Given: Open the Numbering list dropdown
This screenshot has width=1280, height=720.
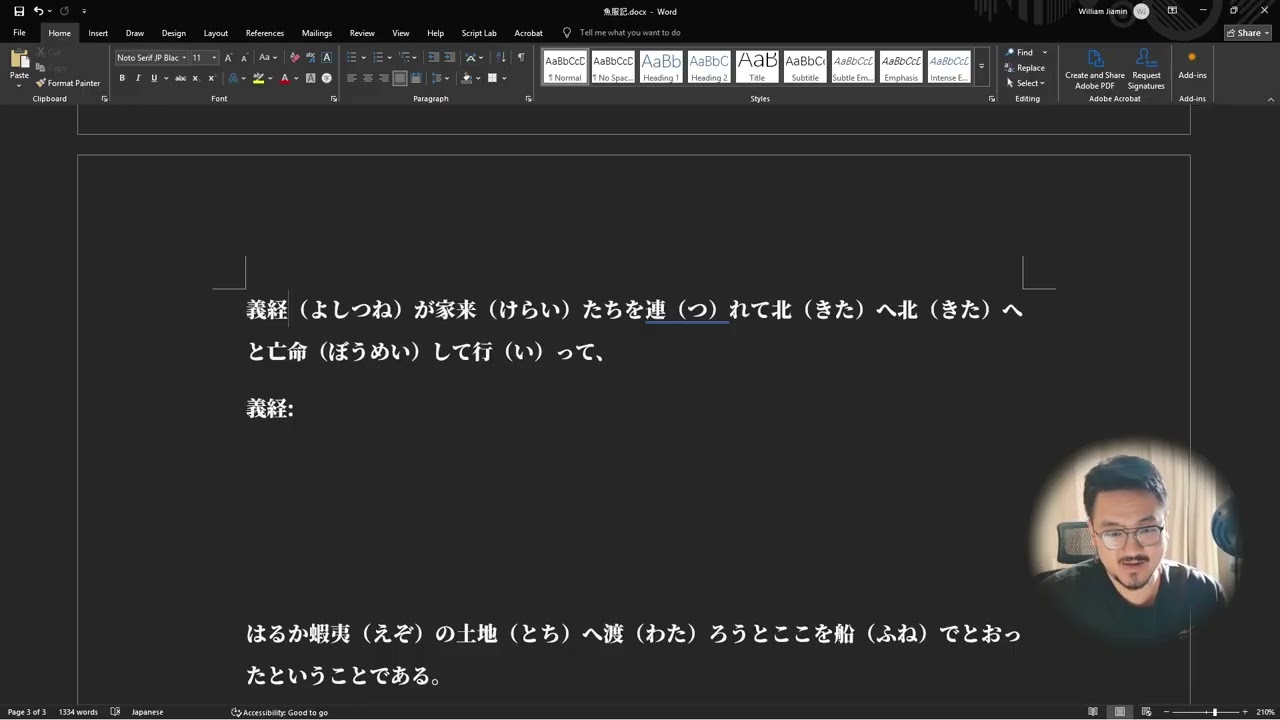Looking at the screenshot, I should point(390,58).
